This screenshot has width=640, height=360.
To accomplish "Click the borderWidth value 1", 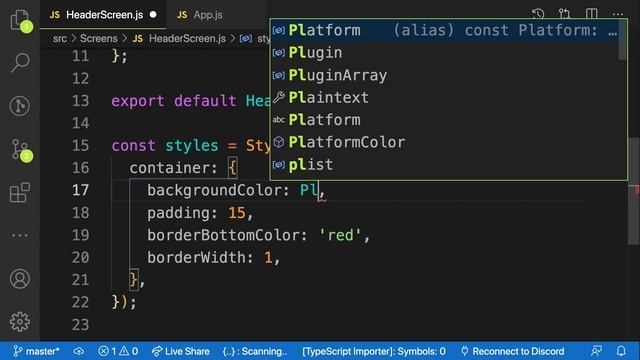I will pos(268,258).
